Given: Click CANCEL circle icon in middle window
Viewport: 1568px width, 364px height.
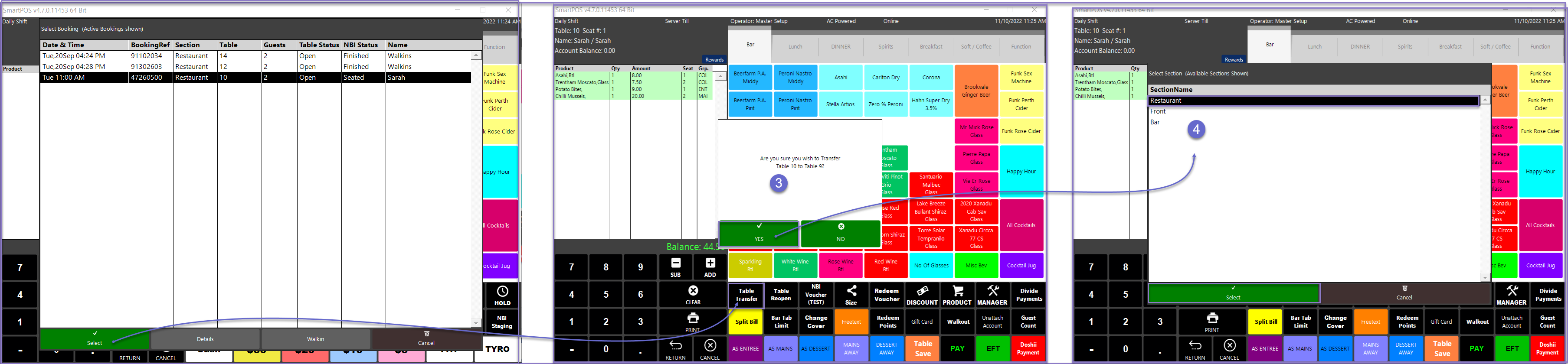Looking at the screenshot, I should [x=710, y=344].
